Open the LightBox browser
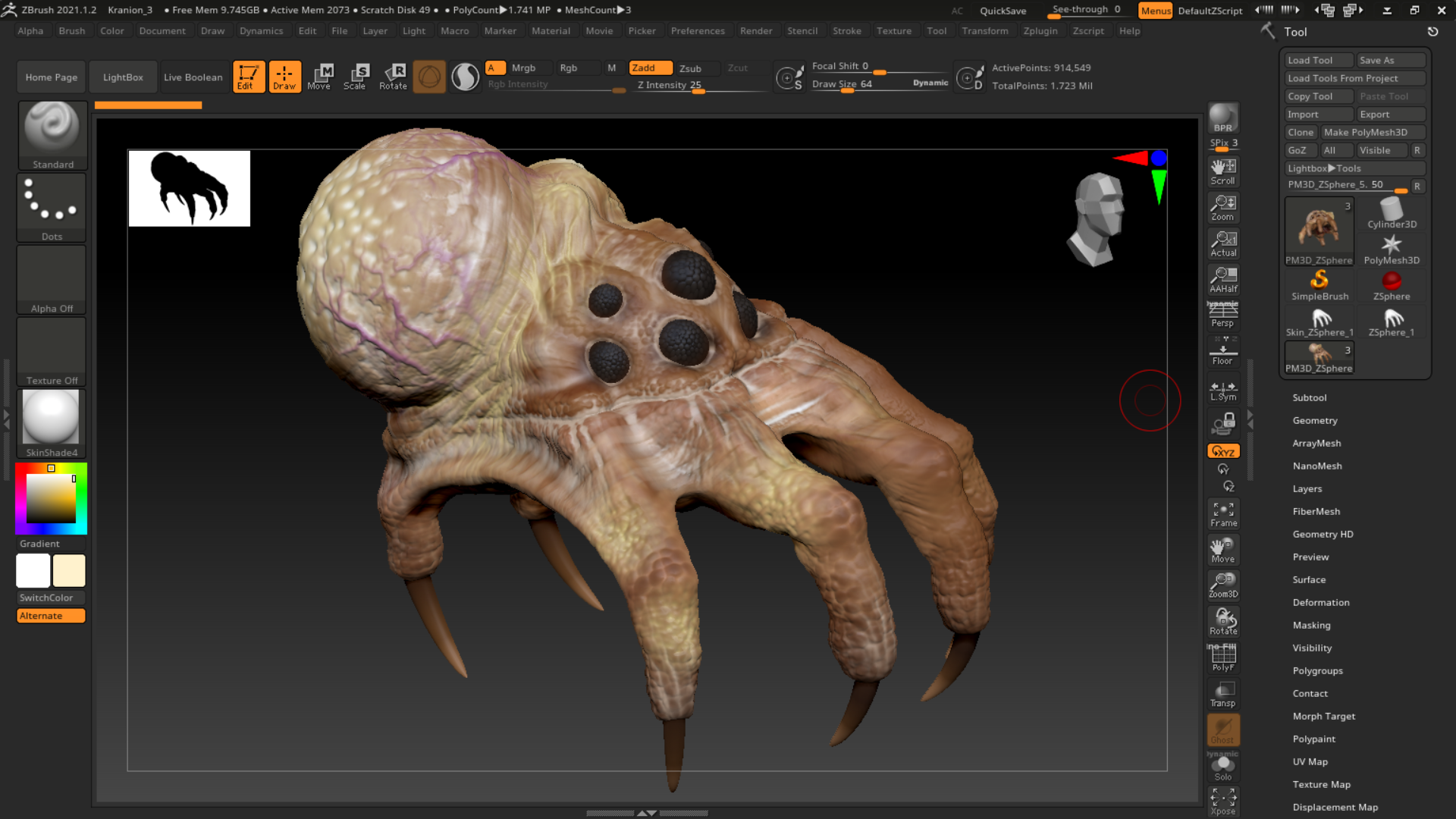Image resolution: width=1456 pixels, height=819 pixels. [122, 76]
